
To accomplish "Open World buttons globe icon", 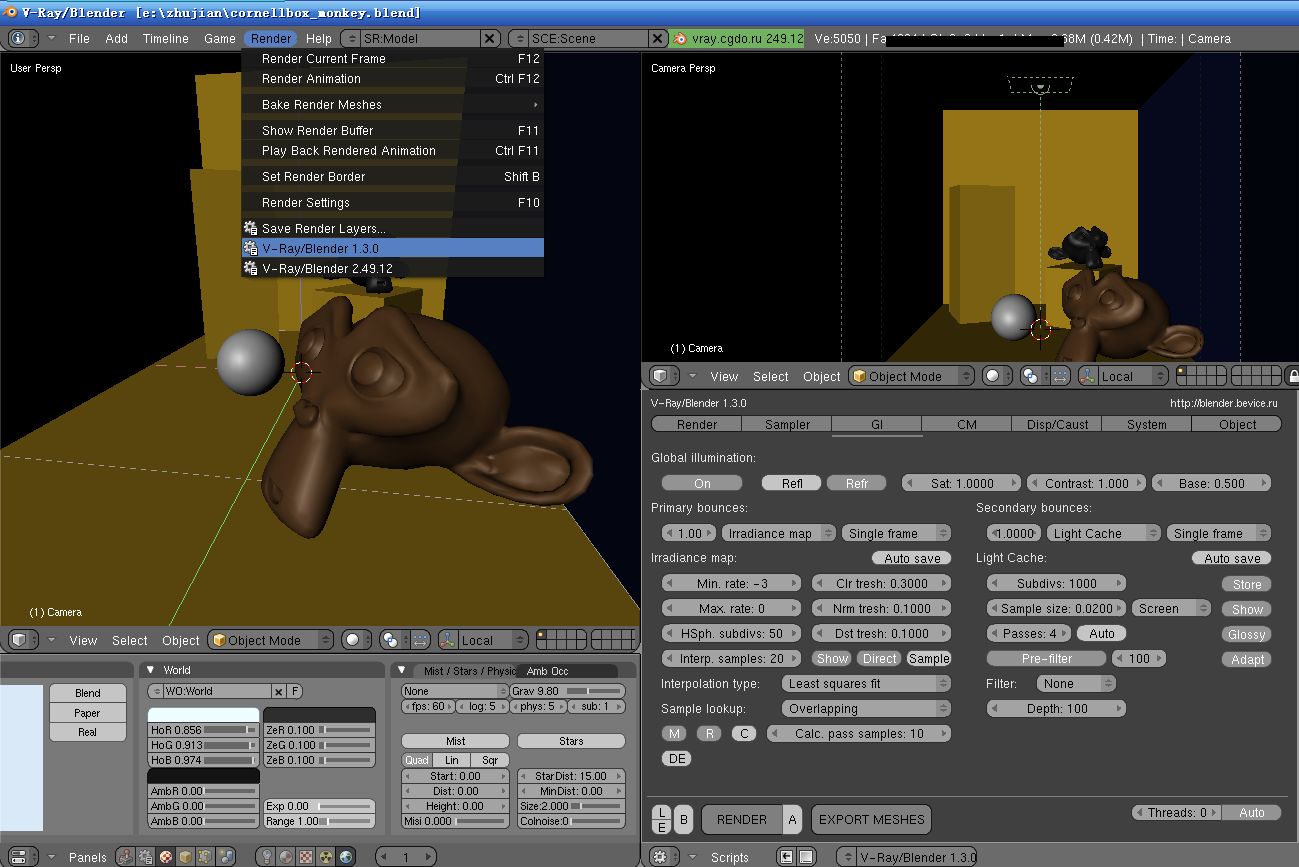I will point(346,857).
